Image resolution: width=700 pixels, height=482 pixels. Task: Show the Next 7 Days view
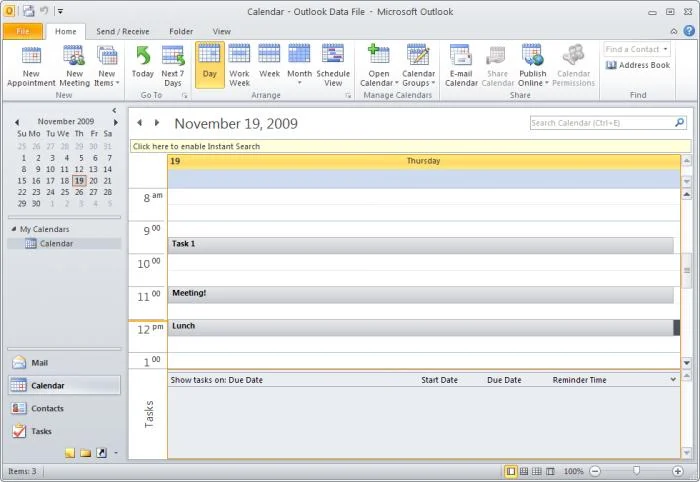[x=172, y=56]
